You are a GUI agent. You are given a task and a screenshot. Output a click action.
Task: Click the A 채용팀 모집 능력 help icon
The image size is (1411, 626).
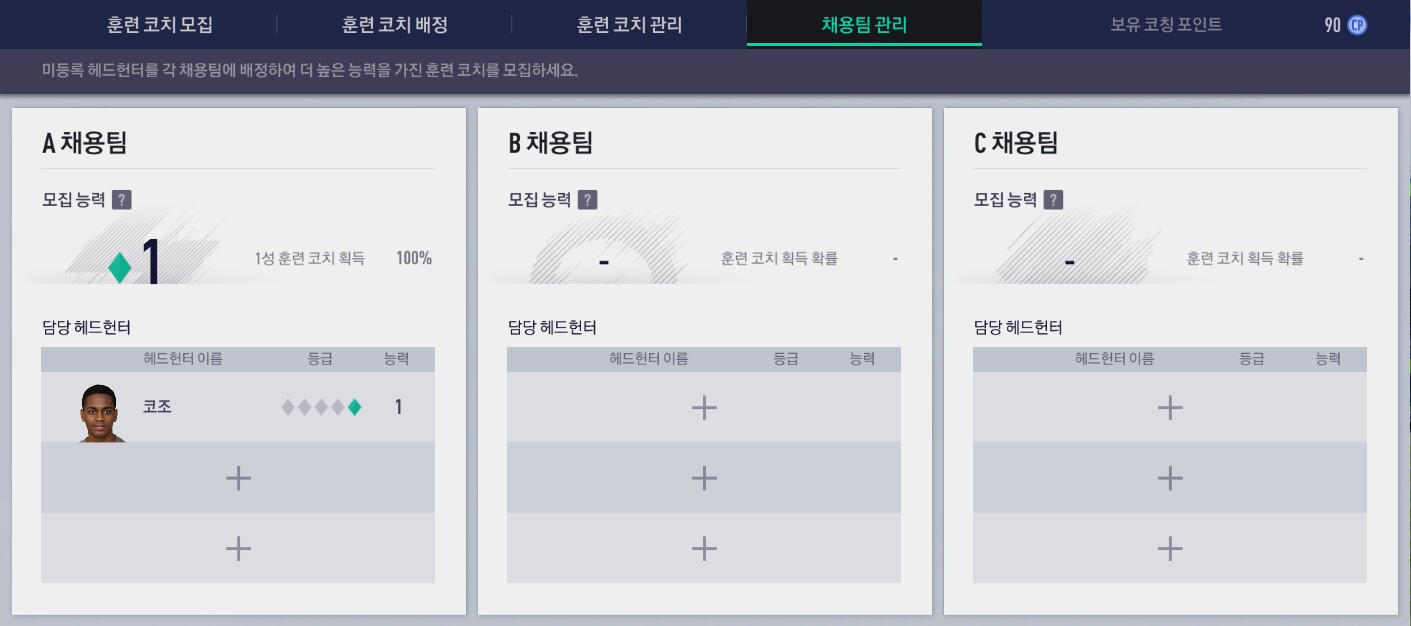tap(121, 200)
